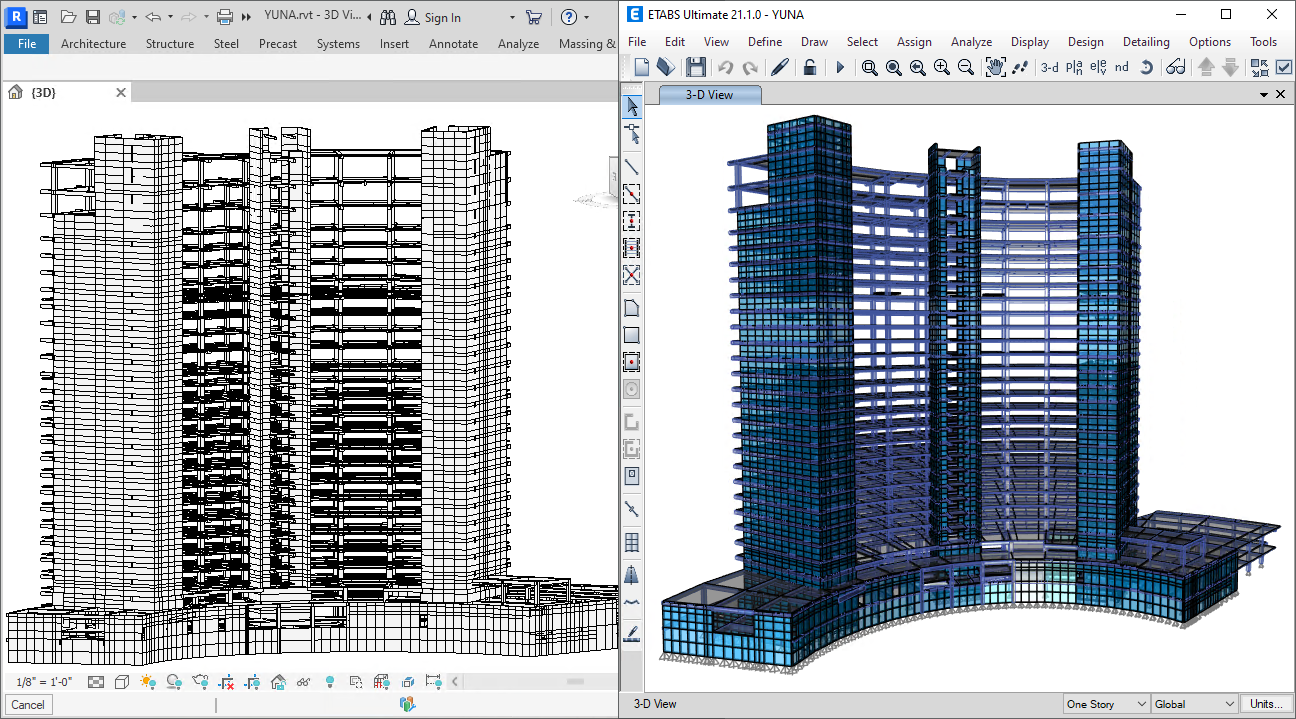
Task: Toggle shadows in Revit's view control bar
Action: (x=172, y=681)
